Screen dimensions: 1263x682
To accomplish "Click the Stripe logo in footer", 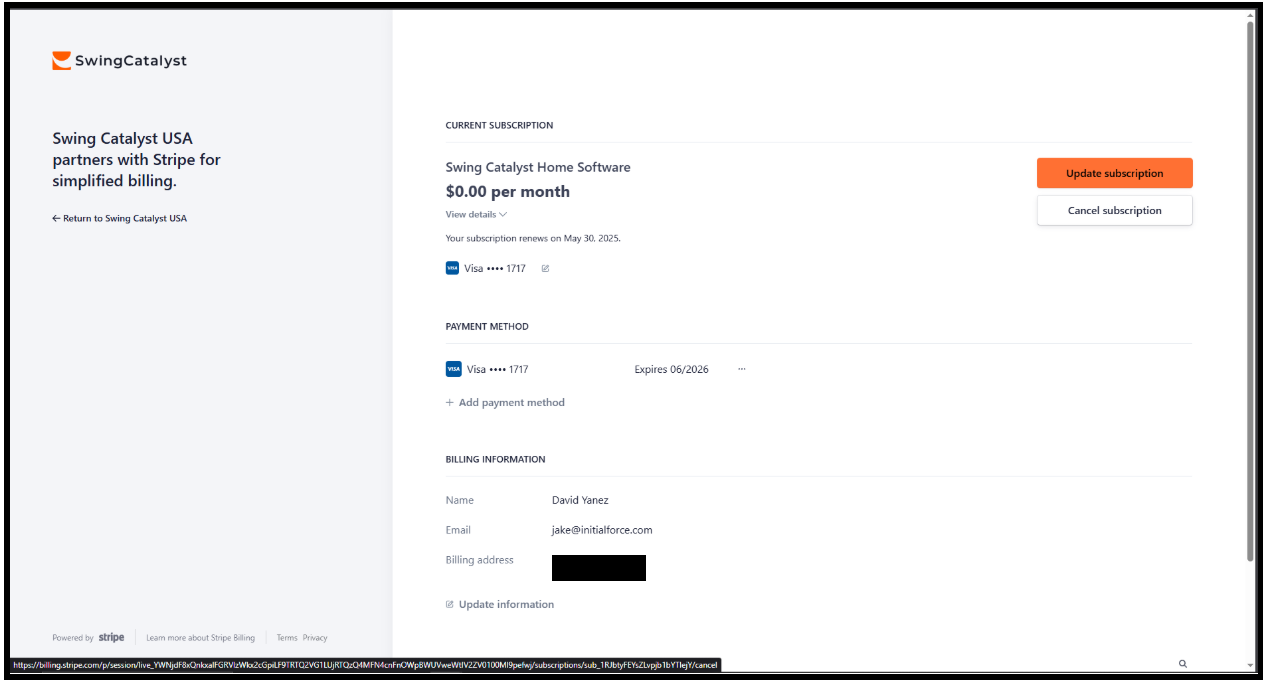I will point(111,637).
